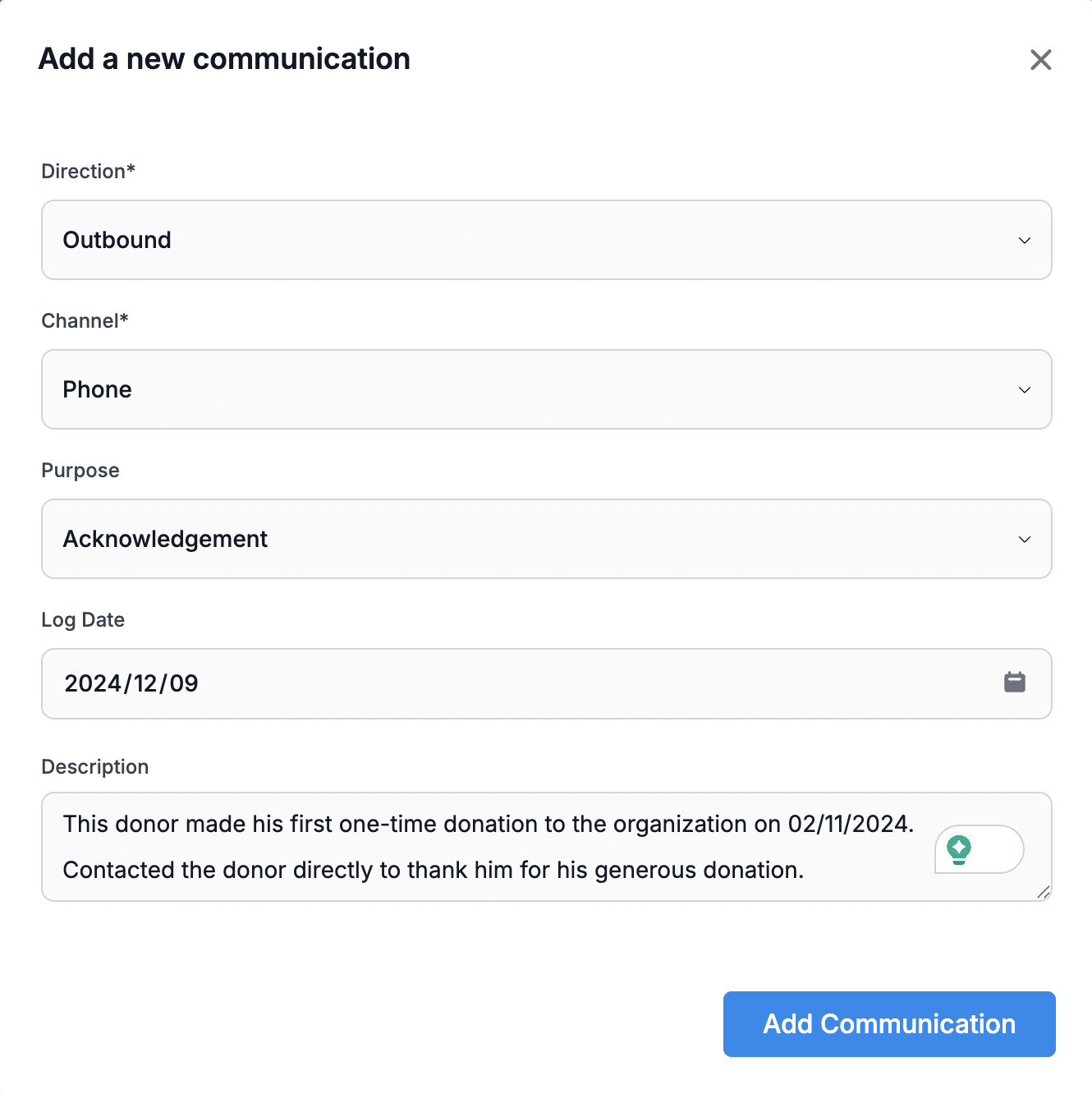This screenshot has height=1094, width=1092.
Task: Click the Direction field label
Action: click(88, 172)
